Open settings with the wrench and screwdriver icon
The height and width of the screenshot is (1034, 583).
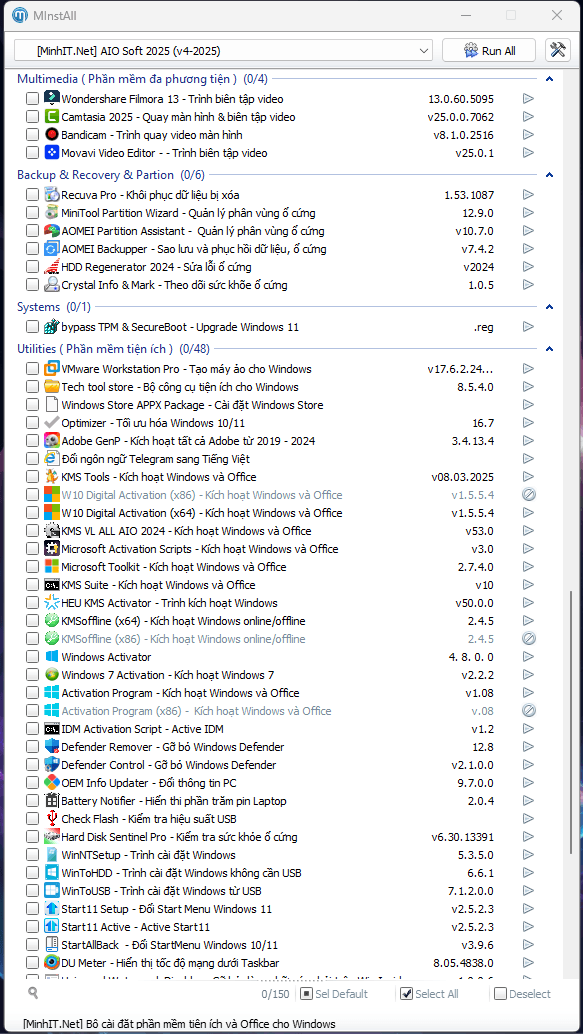click(558, 50)
